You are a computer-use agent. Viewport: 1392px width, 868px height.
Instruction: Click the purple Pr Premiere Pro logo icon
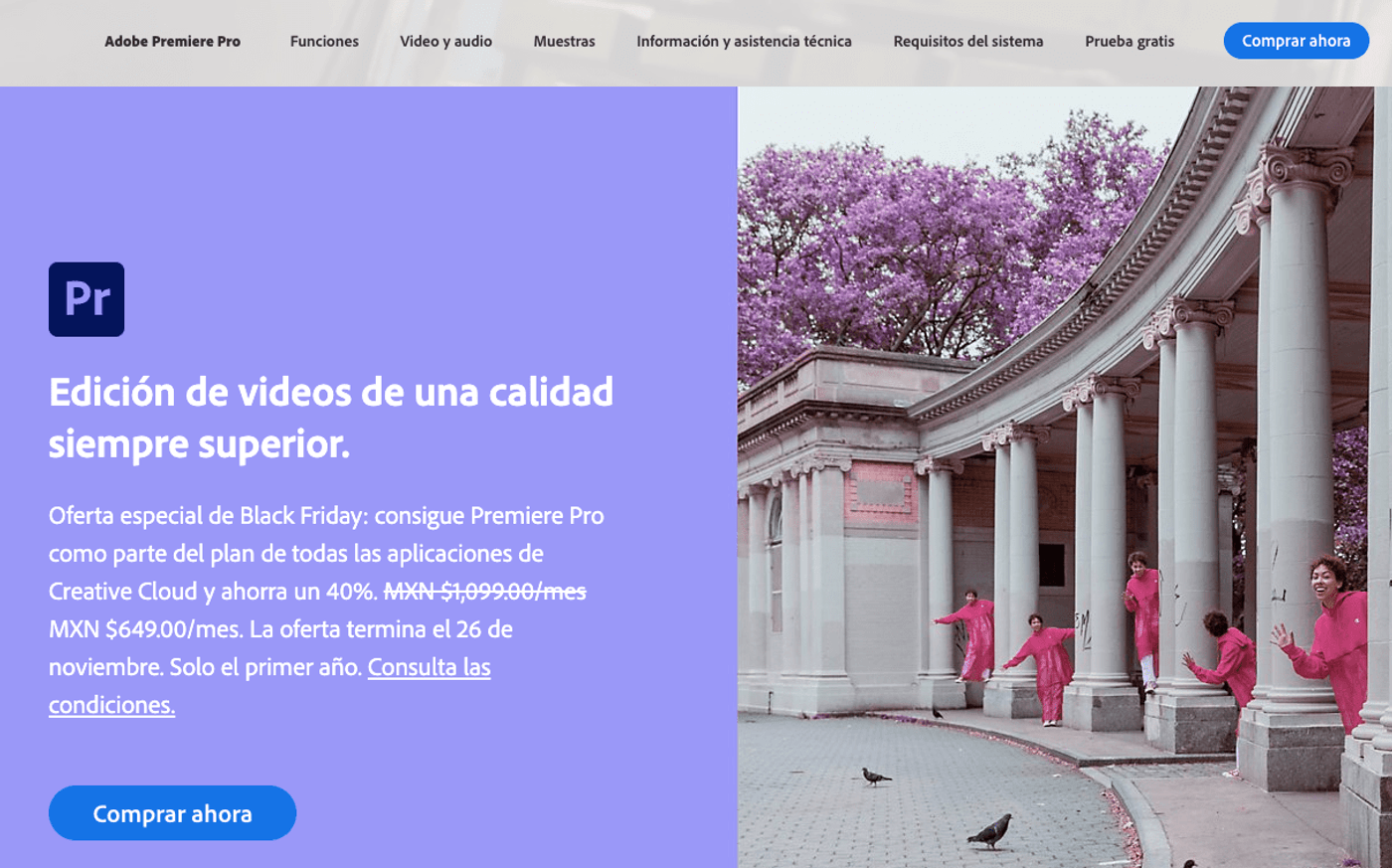click(x=86, y=299)
